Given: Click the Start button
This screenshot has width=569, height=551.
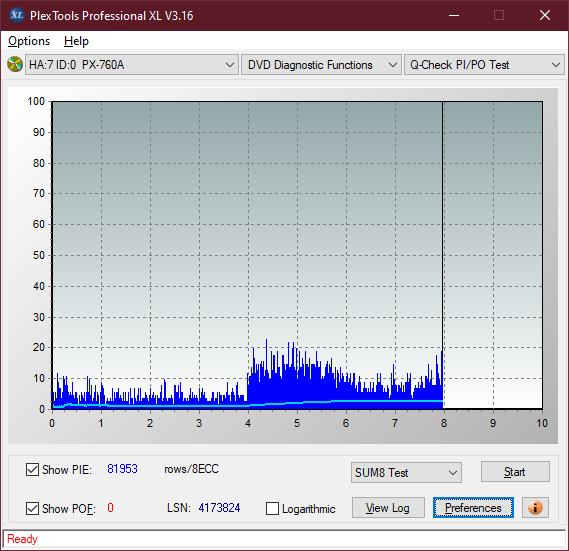Looking at the screenshot, I should coord(515,472).
